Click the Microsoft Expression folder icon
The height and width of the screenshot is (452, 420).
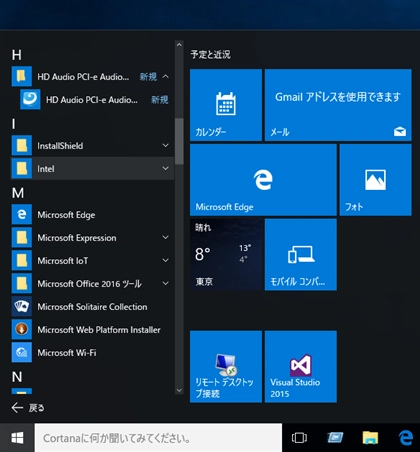click(22, 238)
